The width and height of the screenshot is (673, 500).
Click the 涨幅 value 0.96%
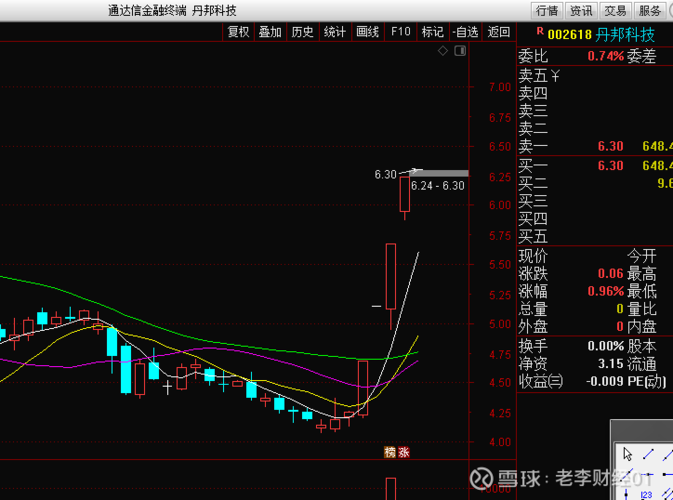(606, 291)
